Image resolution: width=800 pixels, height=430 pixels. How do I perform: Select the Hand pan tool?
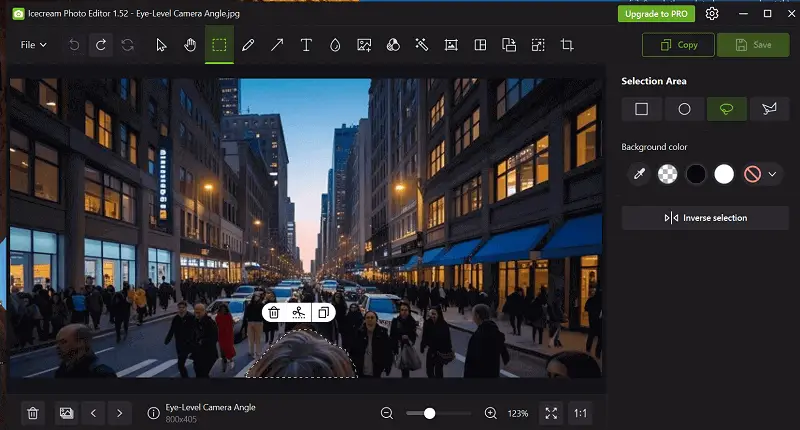click(190, 45)
